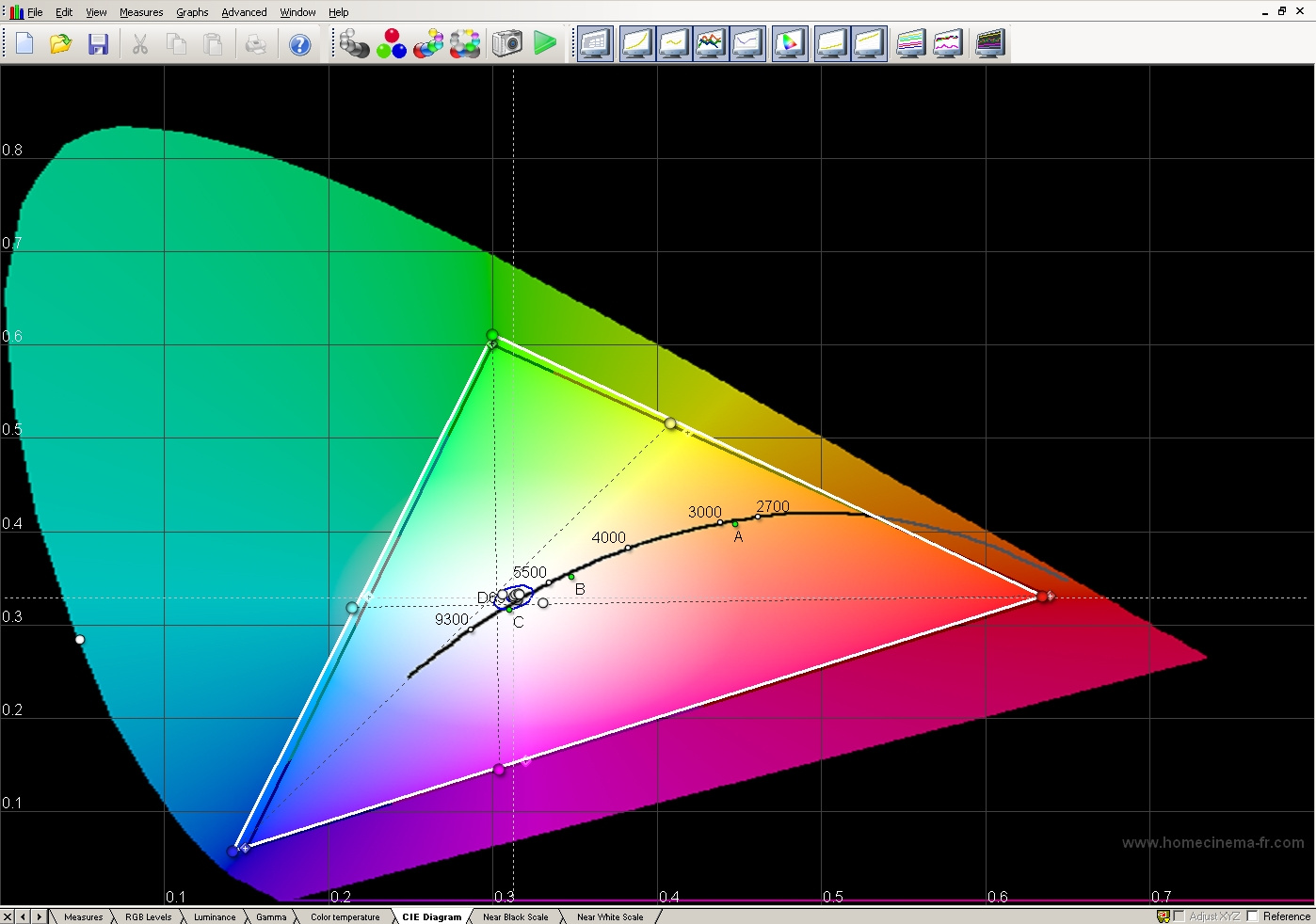Image resolution: width=1316 pixels, height=924 pixels.
Task: Enable the Reference checkbox
Action: [1253, 916]
